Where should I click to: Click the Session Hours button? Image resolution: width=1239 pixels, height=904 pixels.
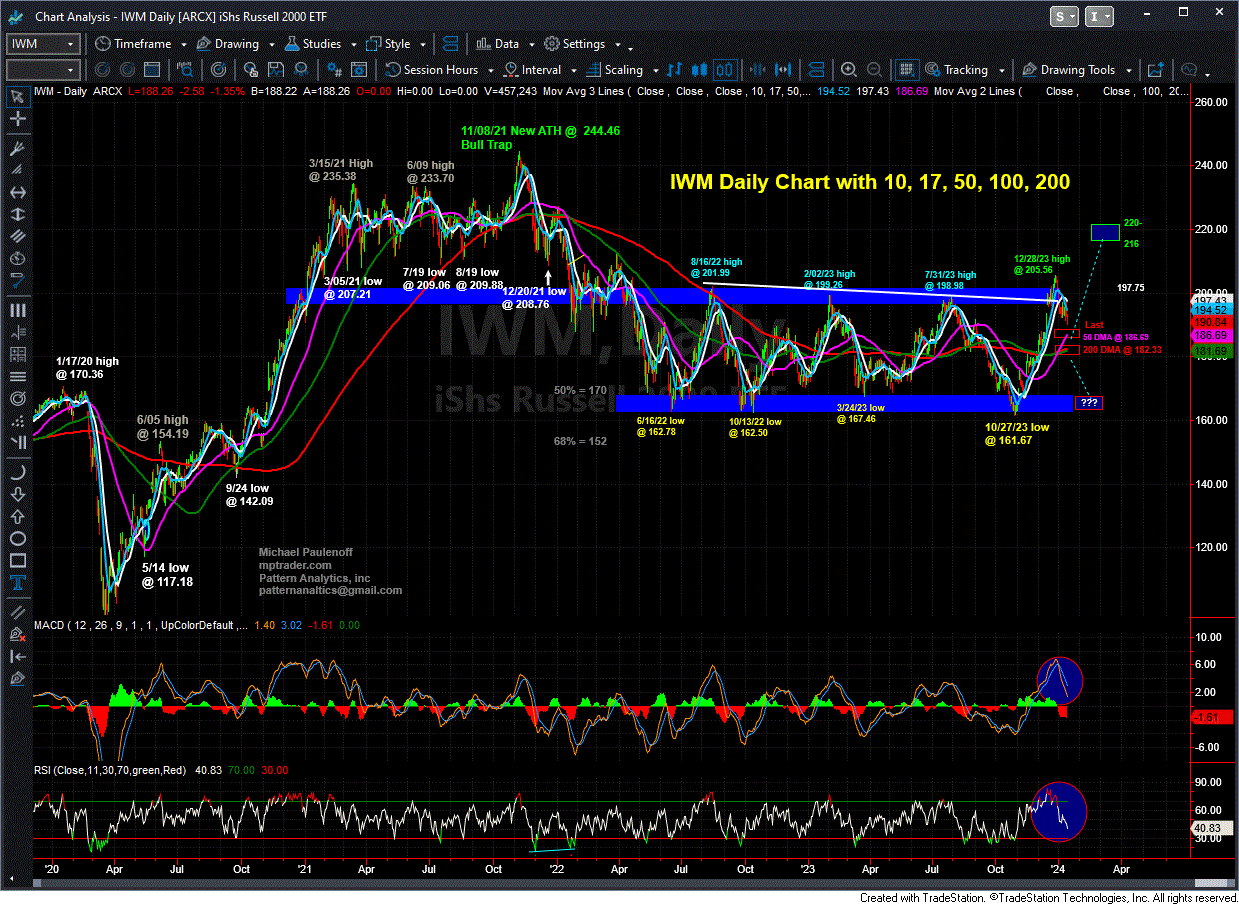pos(432,70)
